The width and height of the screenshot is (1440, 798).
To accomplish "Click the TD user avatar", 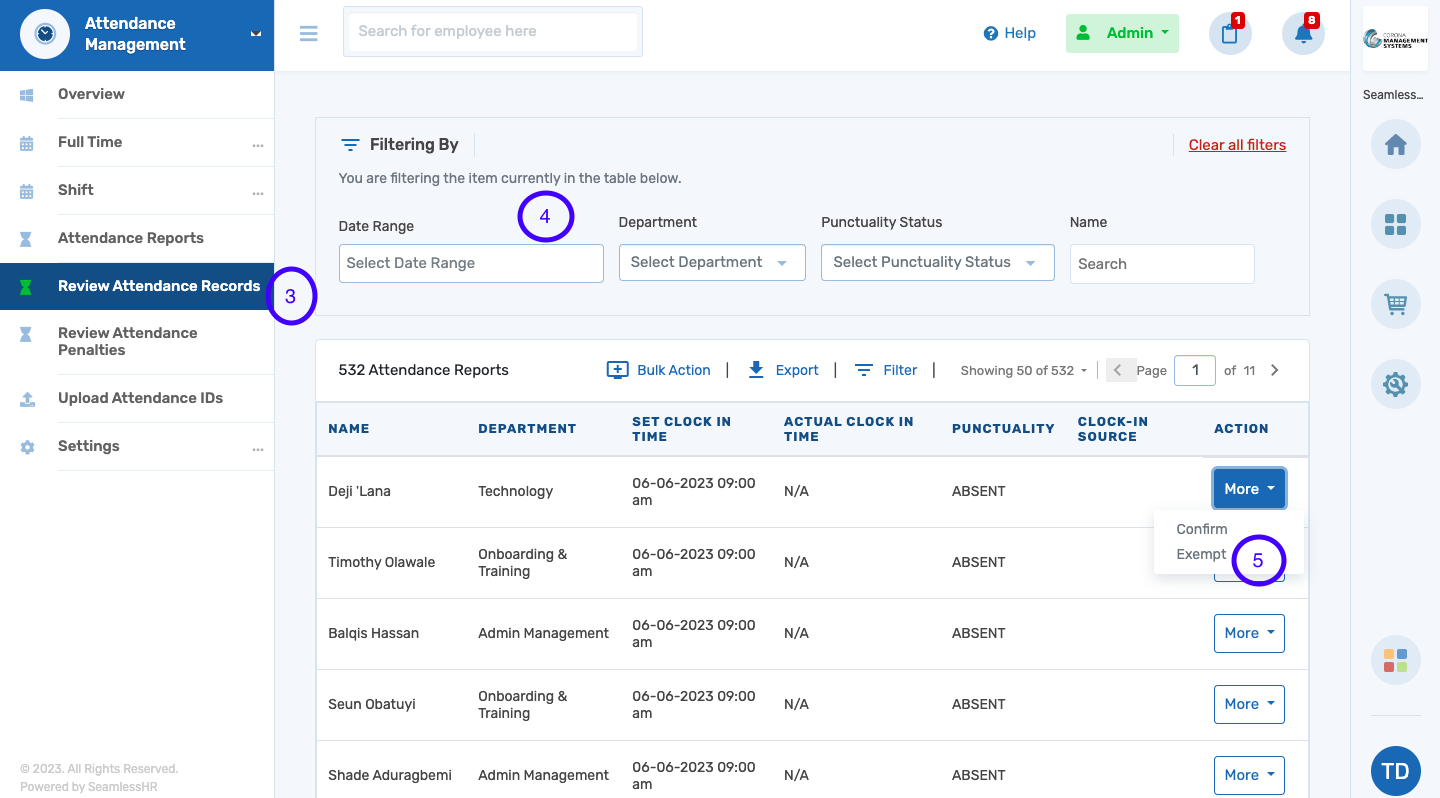I will point(1395,771).
